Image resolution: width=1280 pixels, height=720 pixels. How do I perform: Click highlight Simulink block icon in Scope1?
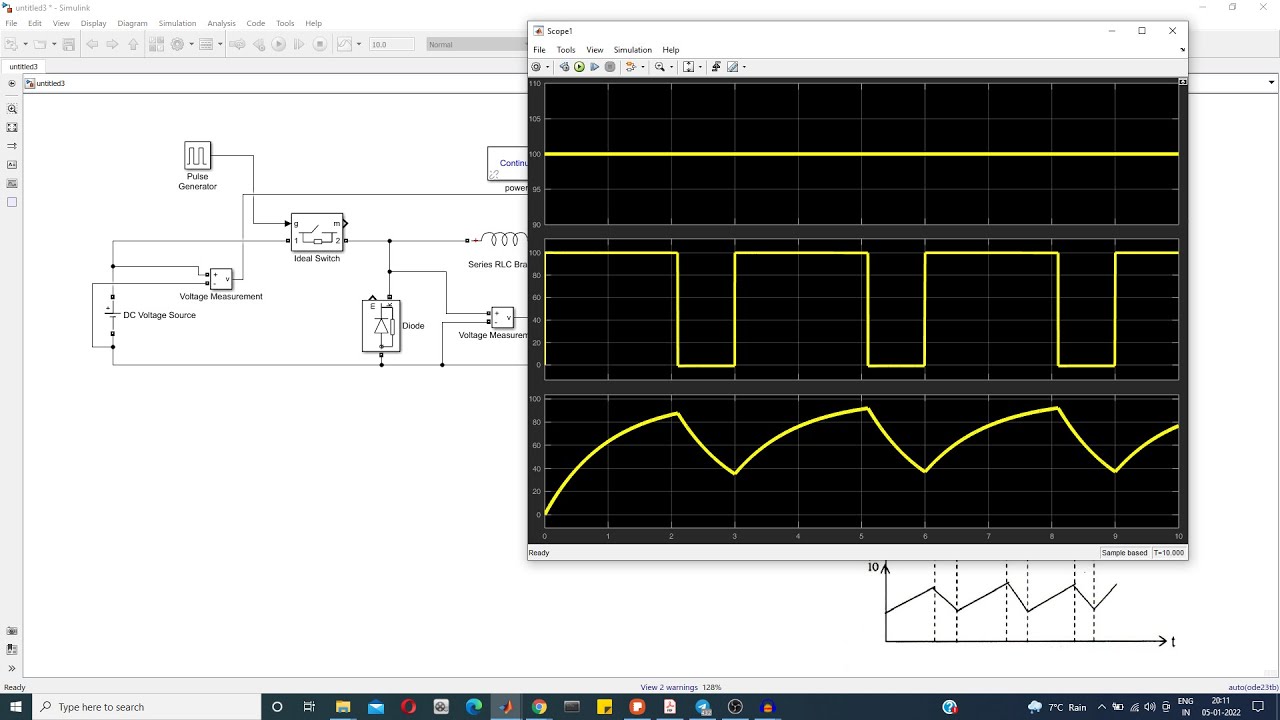pyautogui.click(x=630, y=67)
